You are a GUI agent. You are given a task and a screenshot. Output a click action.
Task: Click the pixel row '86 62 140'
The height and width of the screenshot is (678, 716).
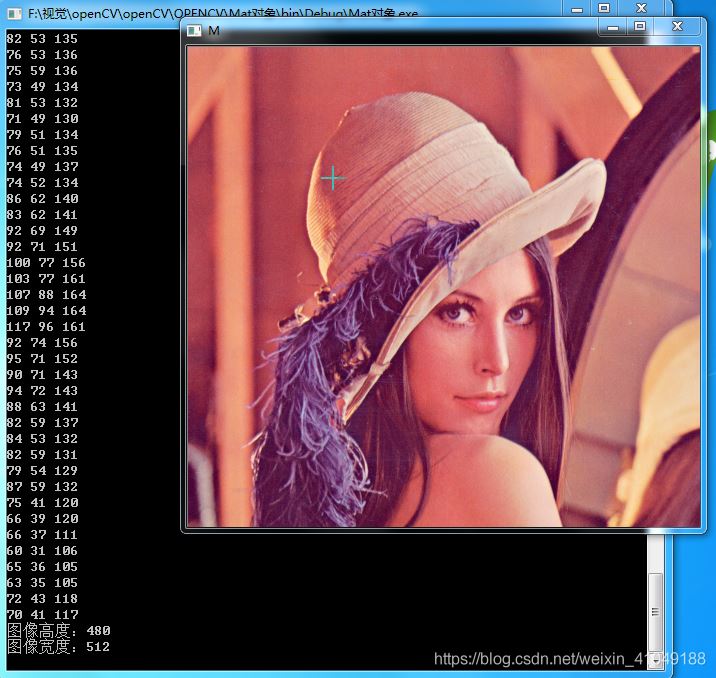[42, 199]
